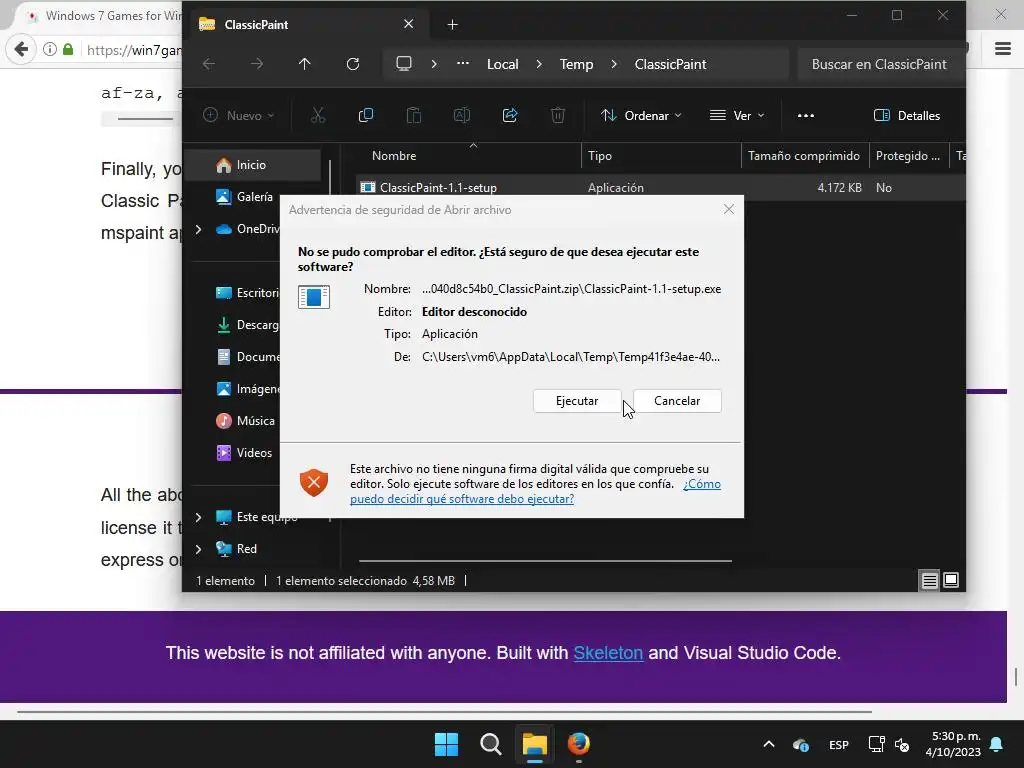Screen dimensions: 1024x768
Task: Click the Firefox site info icon
Action: (50, 49)
